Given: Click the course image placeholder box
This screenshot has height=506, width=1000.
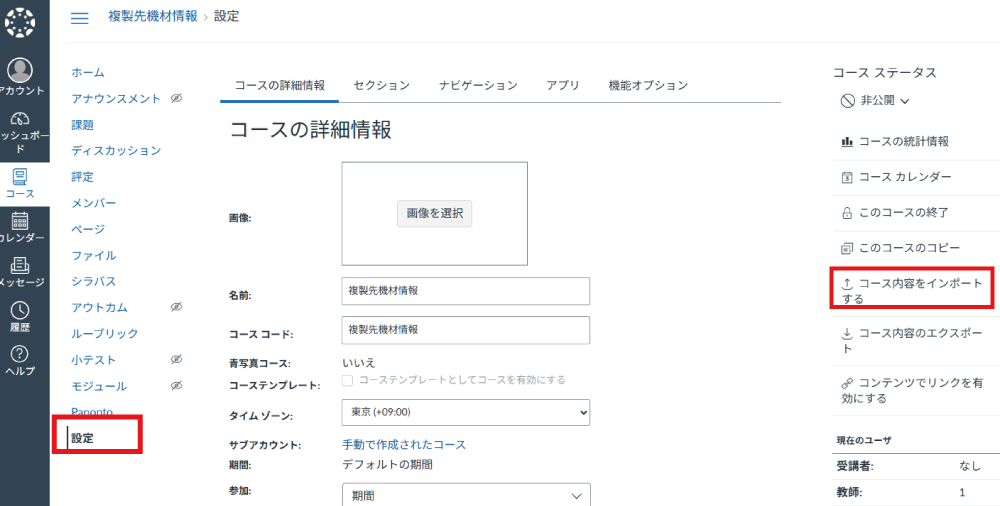Looking at the screenshot, I should click(x=434, y=214).
